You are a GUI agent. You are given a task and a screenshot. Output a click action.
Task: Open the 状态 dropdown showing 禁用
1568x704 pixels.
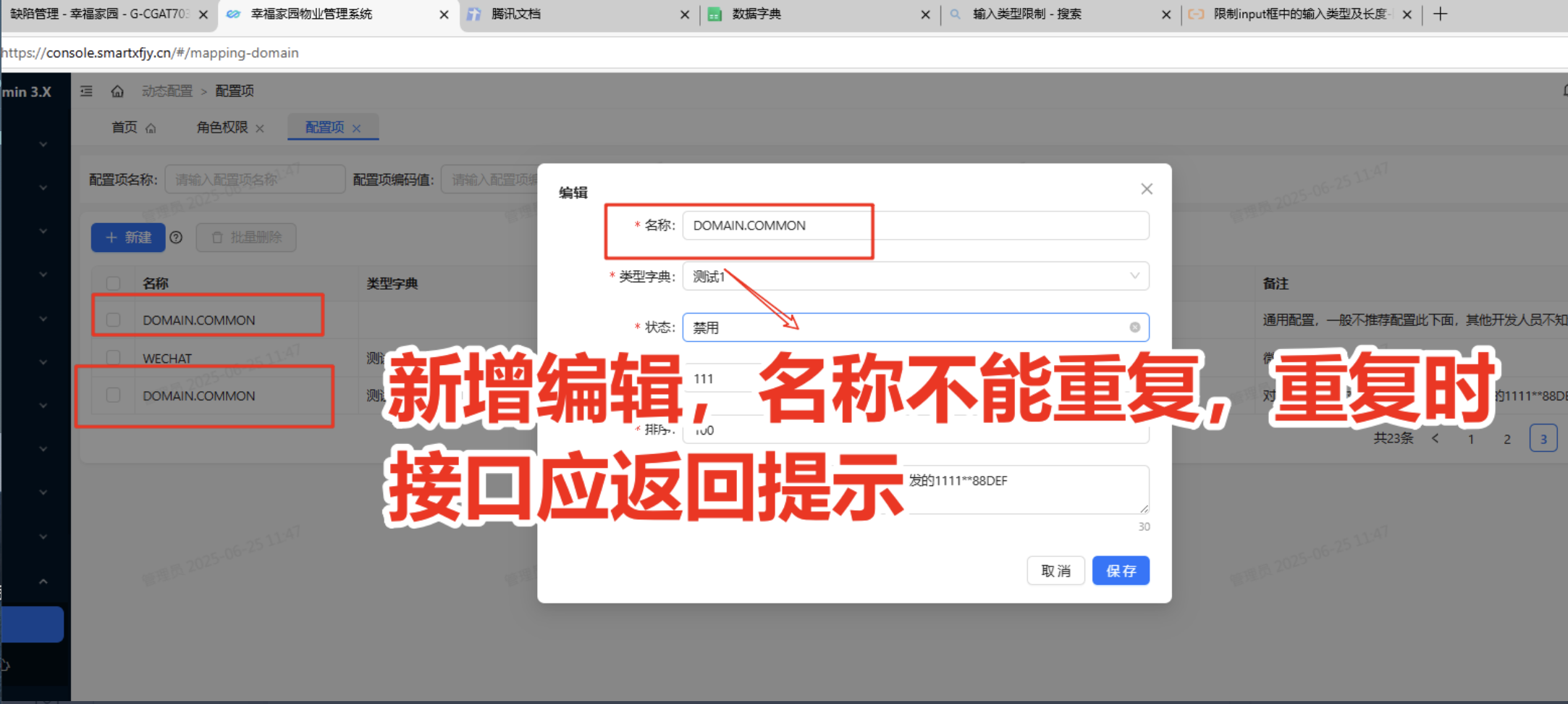905,327
